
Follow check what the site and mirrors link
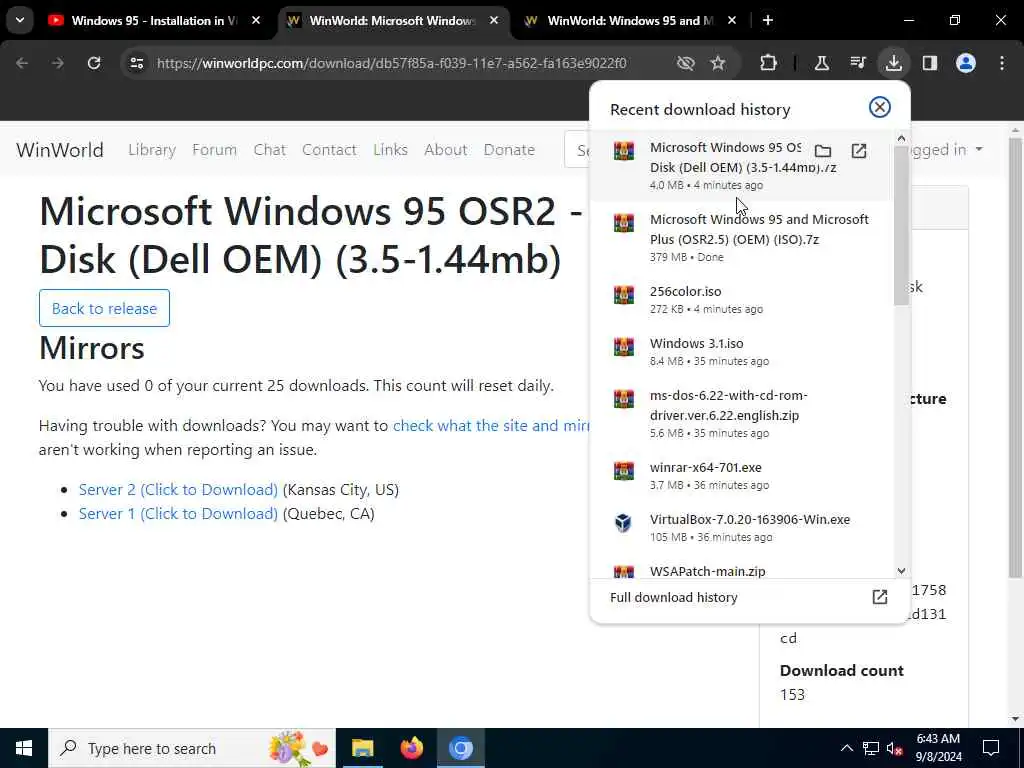click(490, 426)
